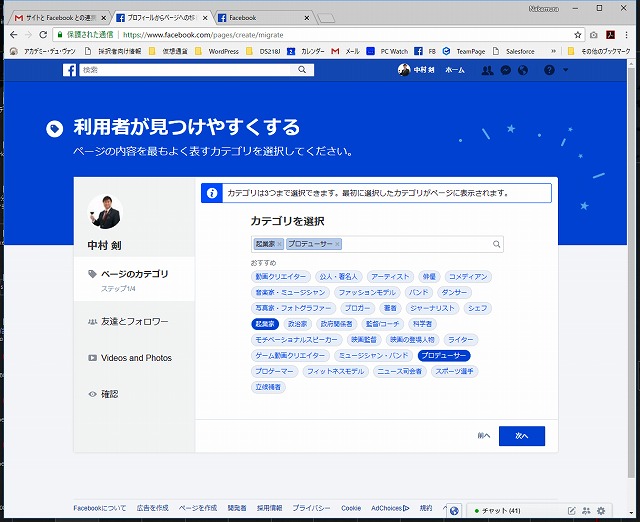This screenshot has height=522, width=640.
Task: Click the 前へ link
Action: (483, 436)
